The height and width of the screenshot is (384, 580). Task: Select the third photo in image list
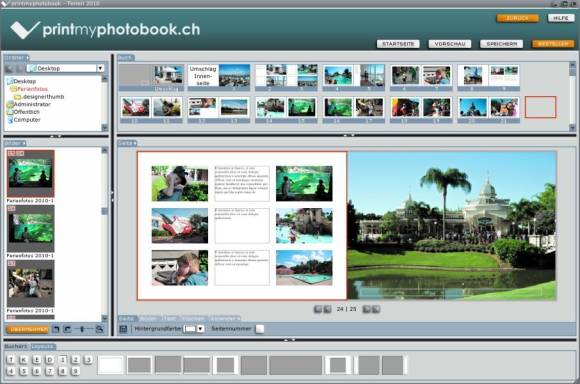tap(30, 283)
